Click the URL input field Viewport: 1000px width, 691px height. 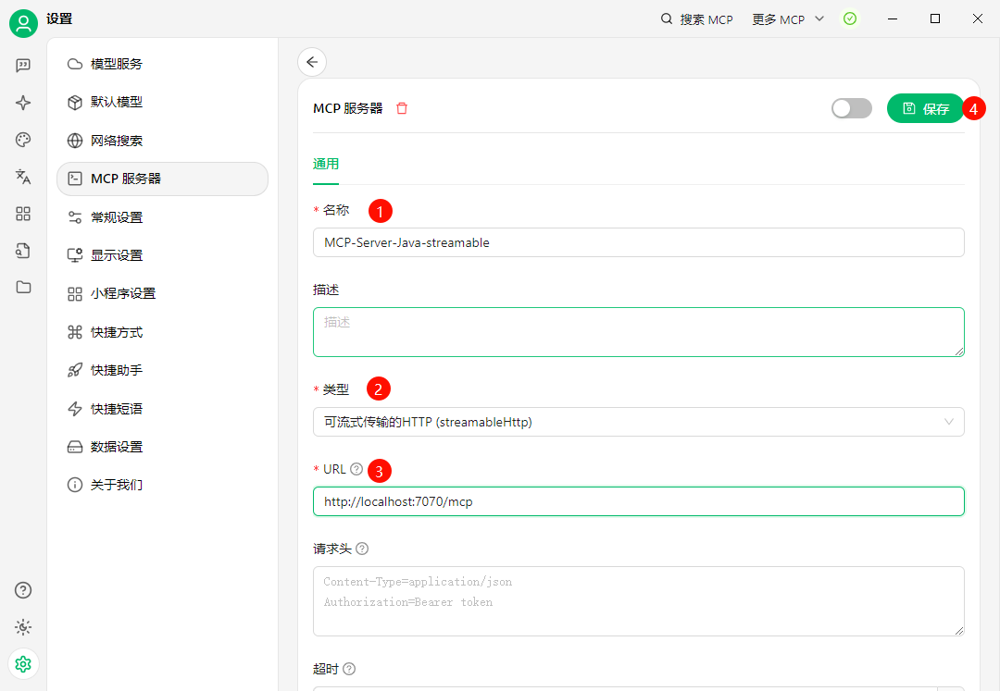(638, 502)
